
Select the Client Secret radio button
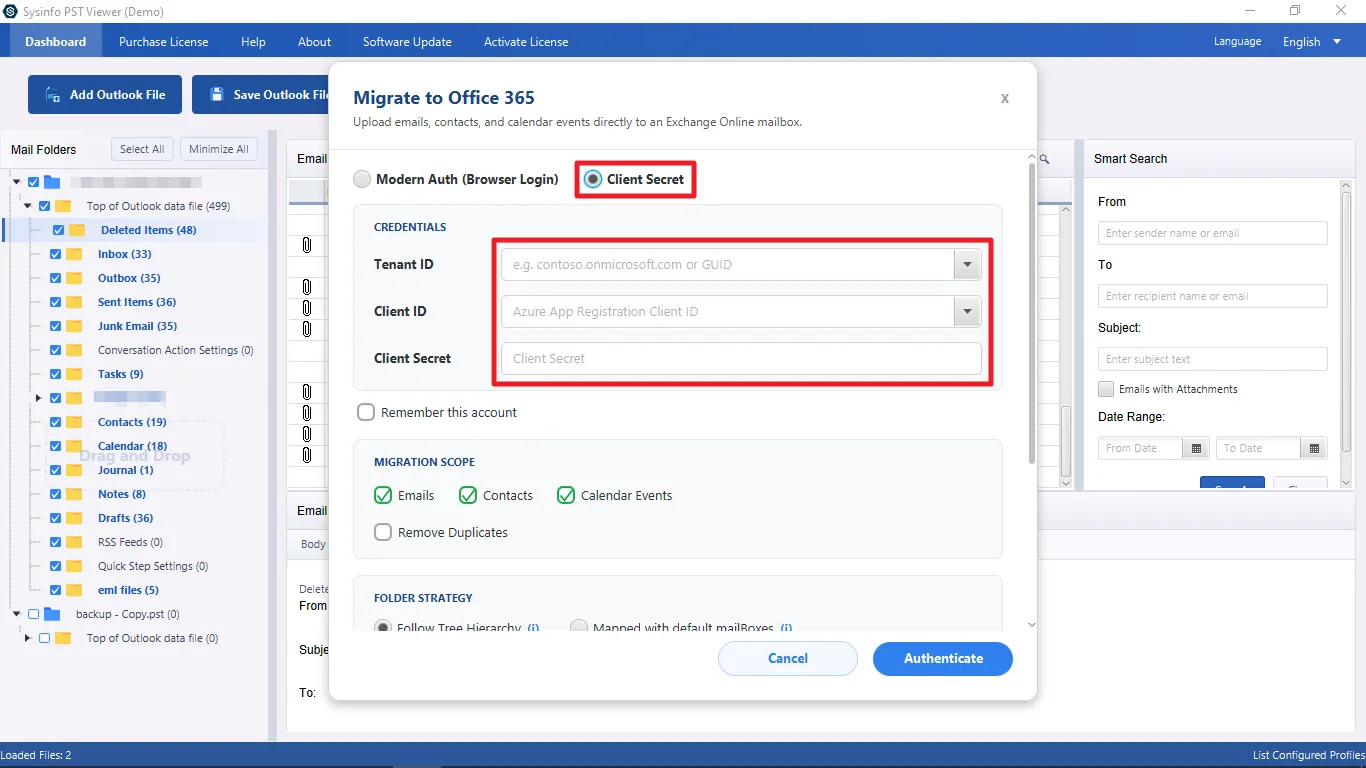(593, 179)
